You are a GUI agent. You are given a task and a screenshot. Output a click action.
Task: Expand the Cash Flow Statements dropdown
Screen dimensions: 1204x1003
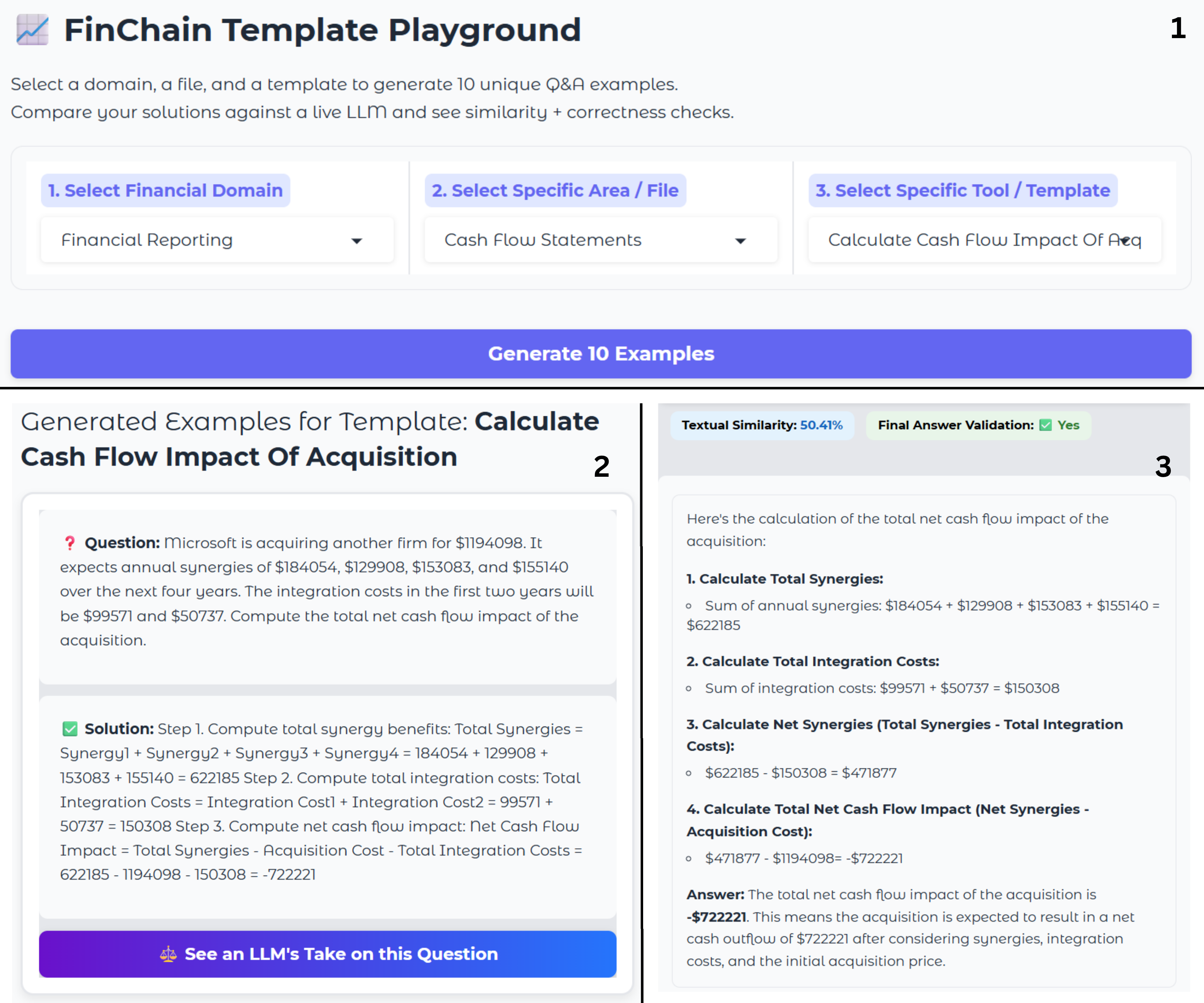pos(600,240)
